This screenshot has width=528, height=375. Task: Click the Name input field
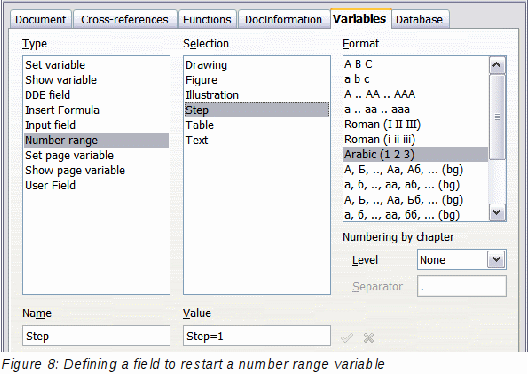pyautogui.click(x=96, y=336)
